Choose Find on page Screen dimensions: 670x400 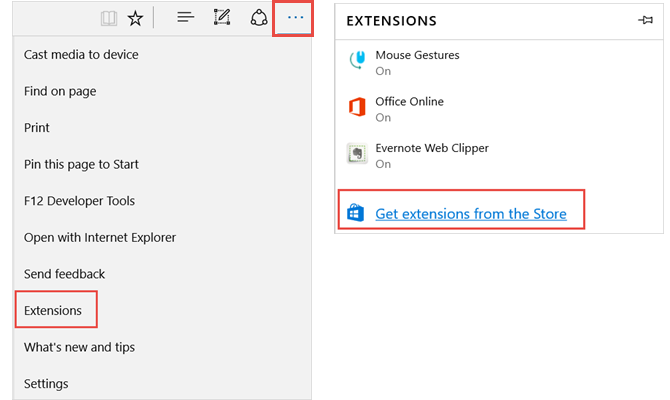click(60, 91)
